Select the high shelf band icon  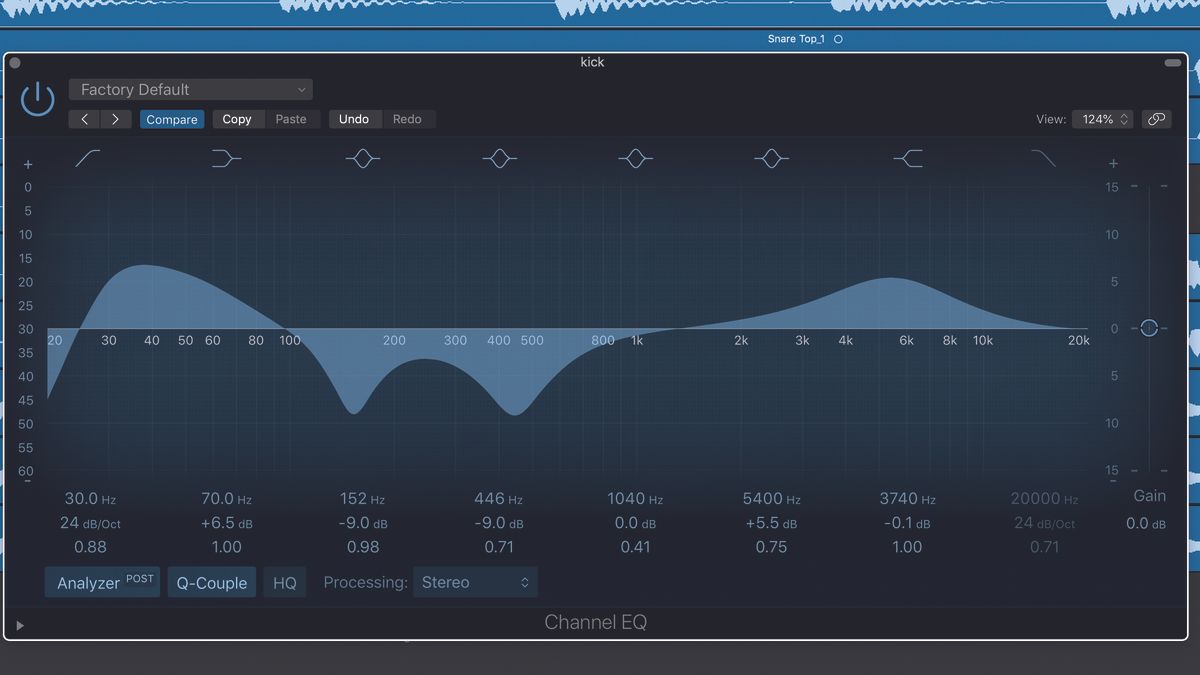(908, 158)
